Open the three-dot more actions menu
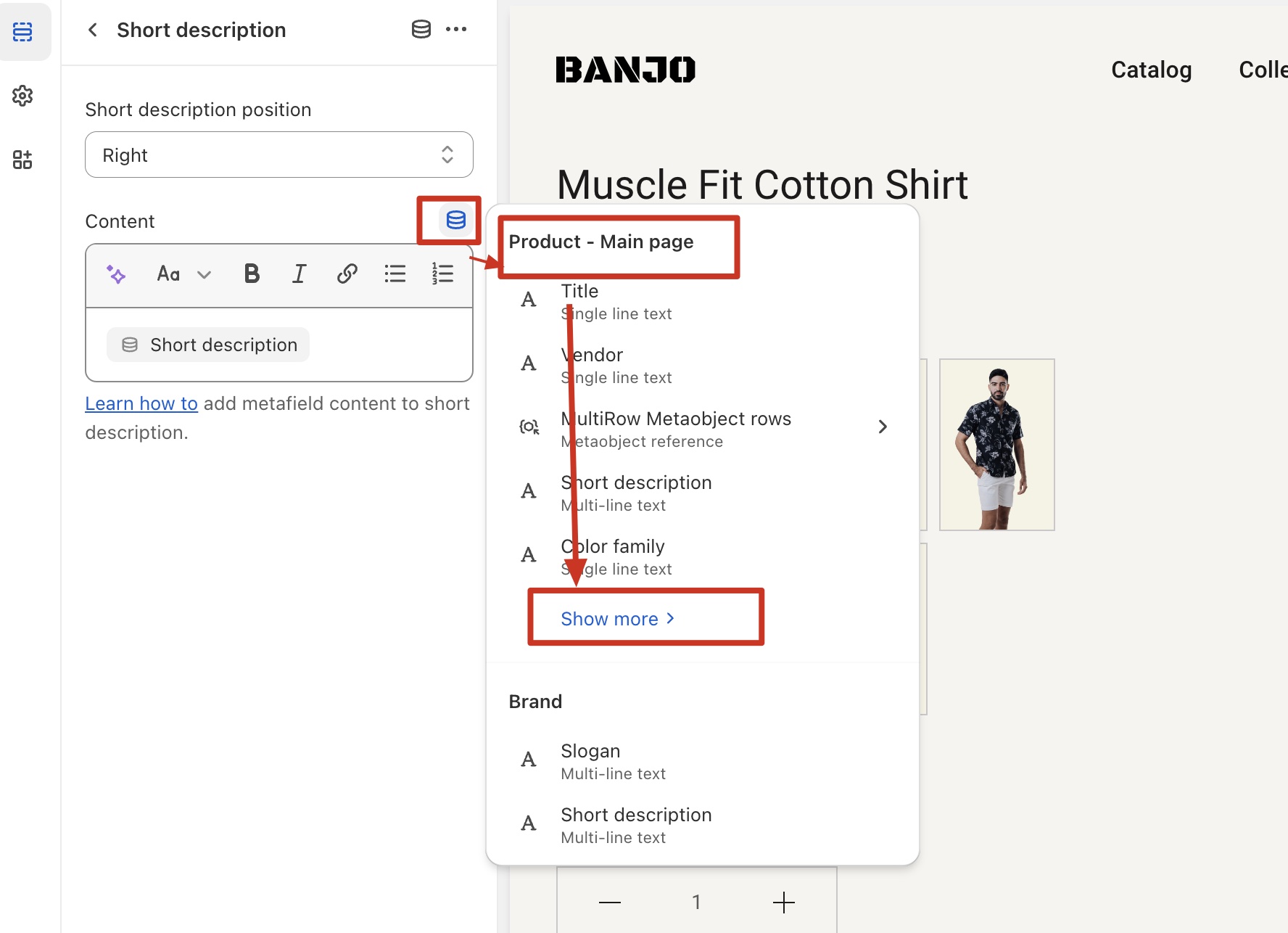Image resolution: width=1288 pixels, height=933 pixels. click(x=456, y=29)
